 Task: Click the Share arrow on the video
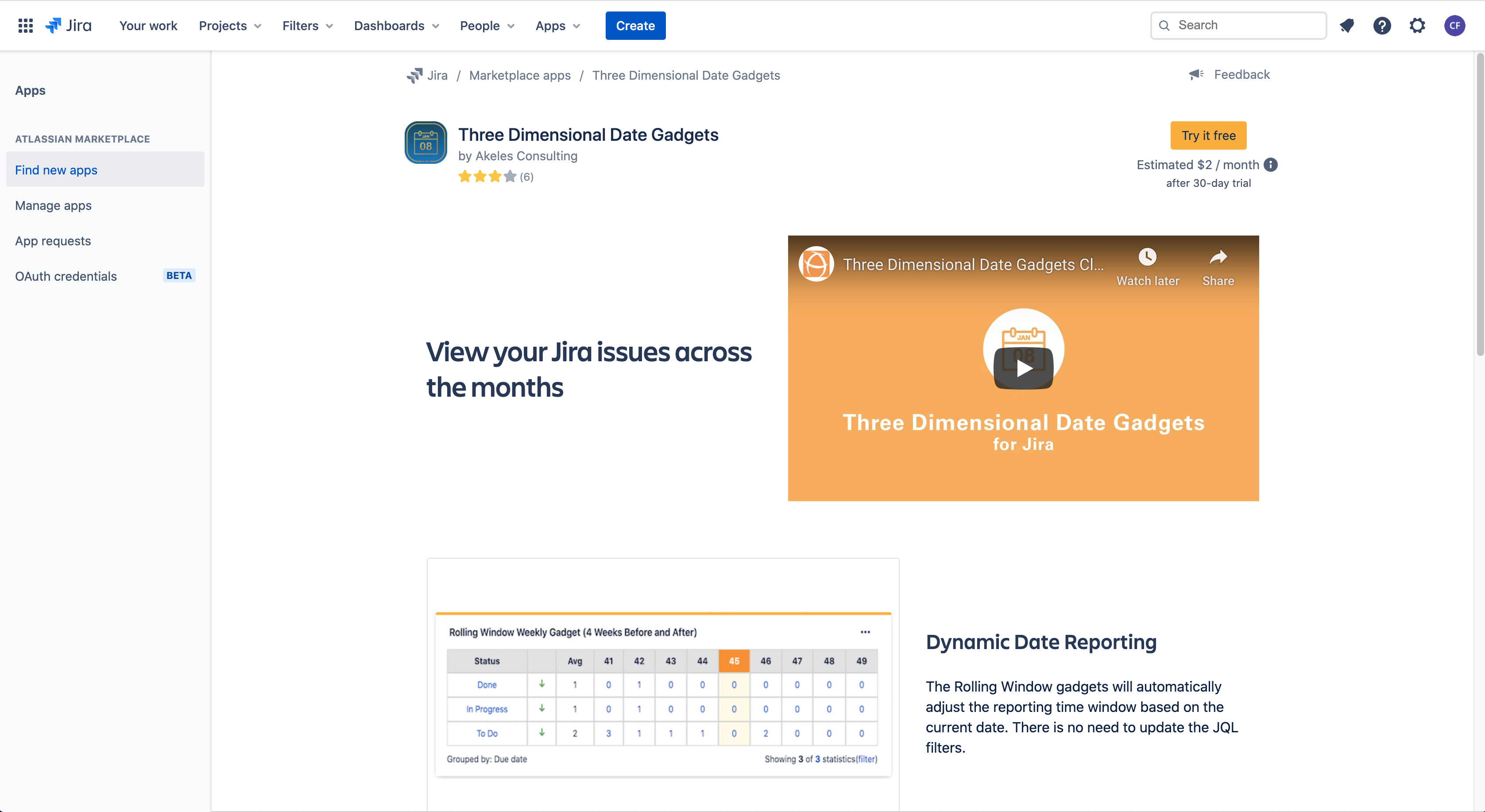[x=1218, y=257]
